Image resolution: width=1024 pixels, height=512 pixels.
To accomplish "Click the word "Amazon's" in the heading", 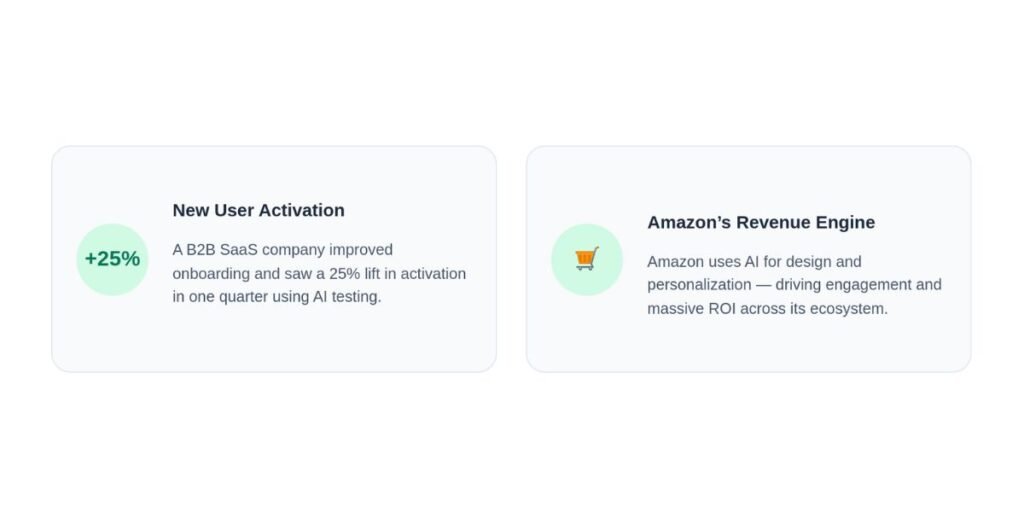I will tap(689, 222).
